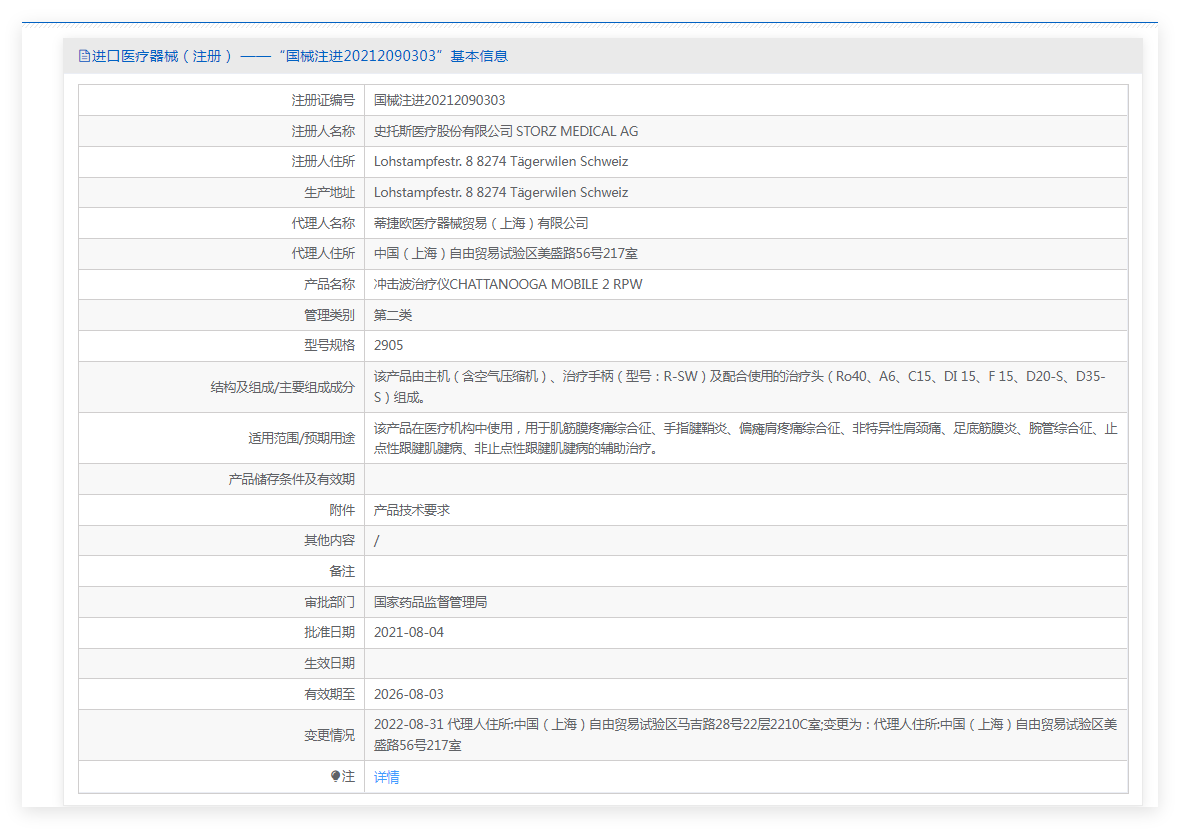Click the 审批部门 row label
Viewport: 1180px width, 829px height.
329,603
